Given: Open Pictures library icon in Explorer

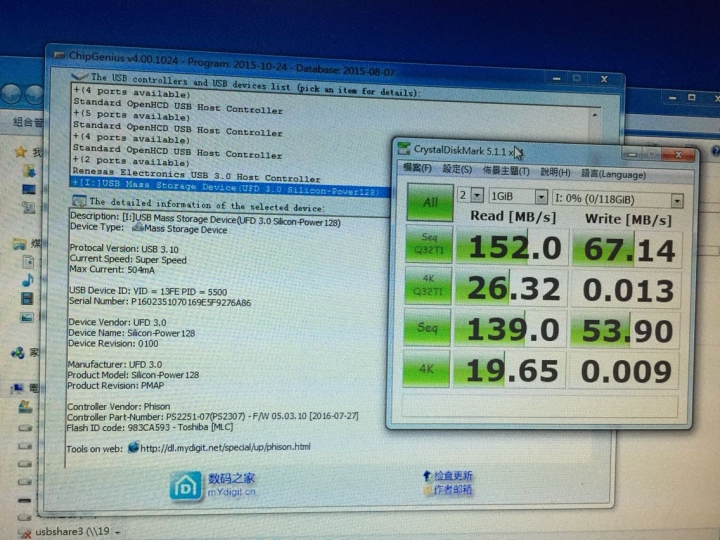Looking at the screenshot, I should click(x=27, y=317).
